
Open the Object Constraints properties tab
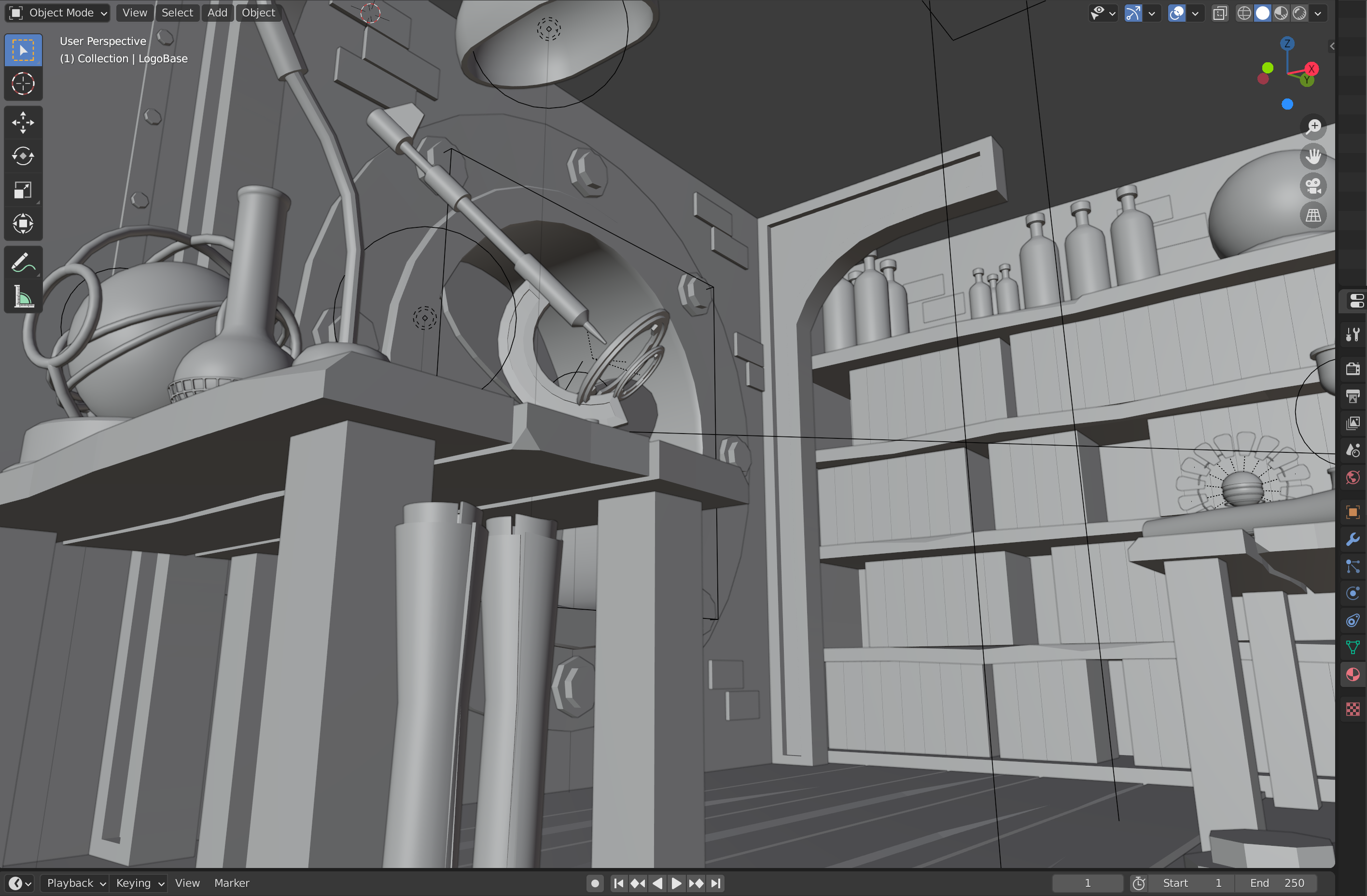[1353, 621]
